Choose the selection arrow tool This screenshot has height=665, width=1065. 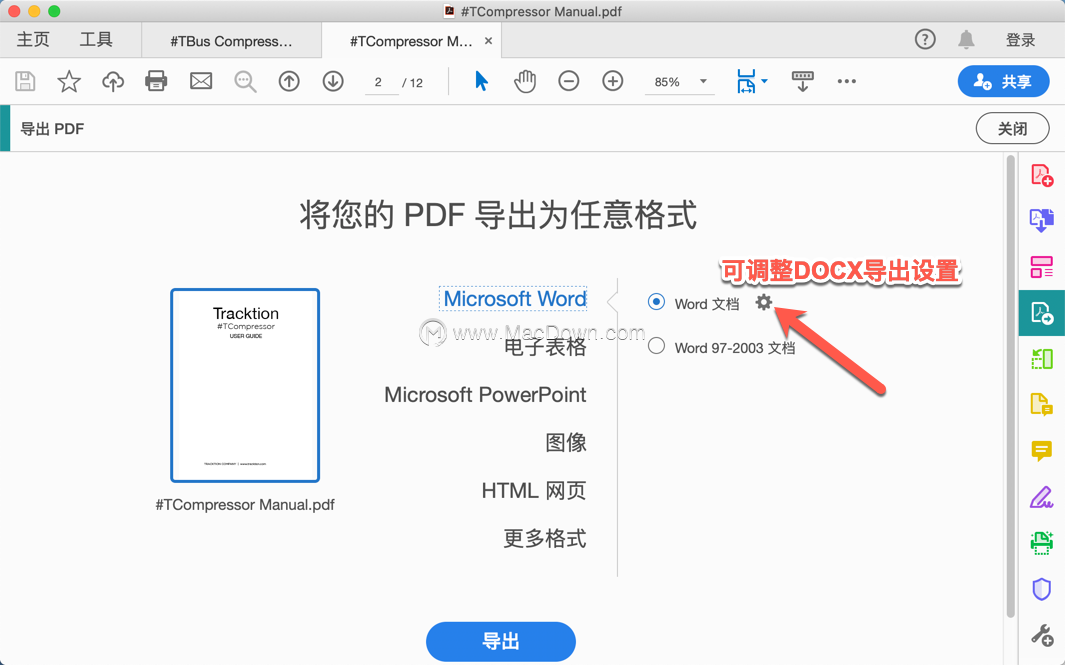tap(482, 82)
